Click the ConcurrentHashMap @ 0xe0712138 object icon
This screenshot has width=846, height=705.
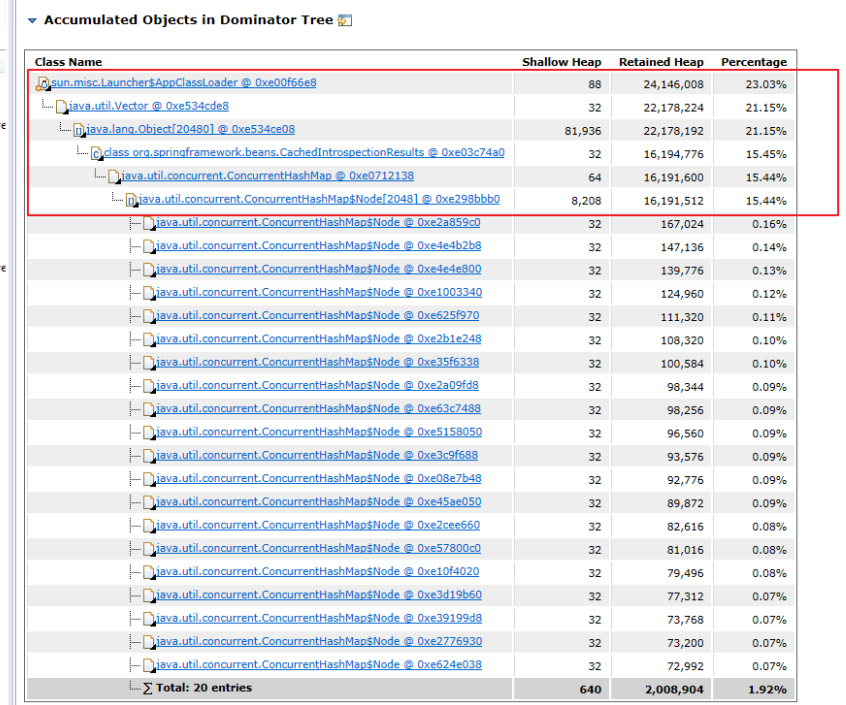tap(114, 176)
